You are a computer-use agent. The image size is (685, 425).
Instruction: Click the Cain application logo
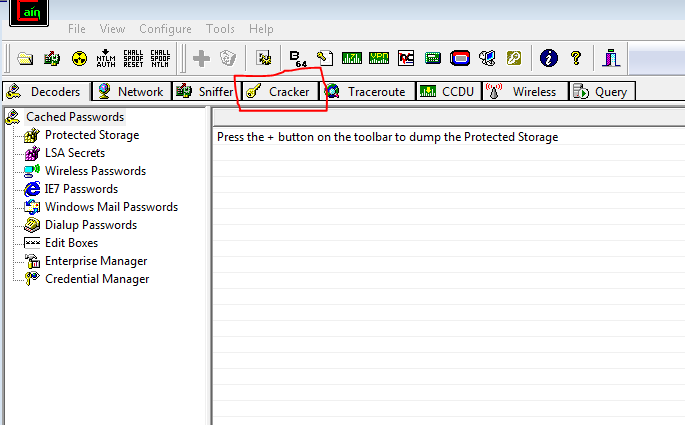[x=29, y=12]
